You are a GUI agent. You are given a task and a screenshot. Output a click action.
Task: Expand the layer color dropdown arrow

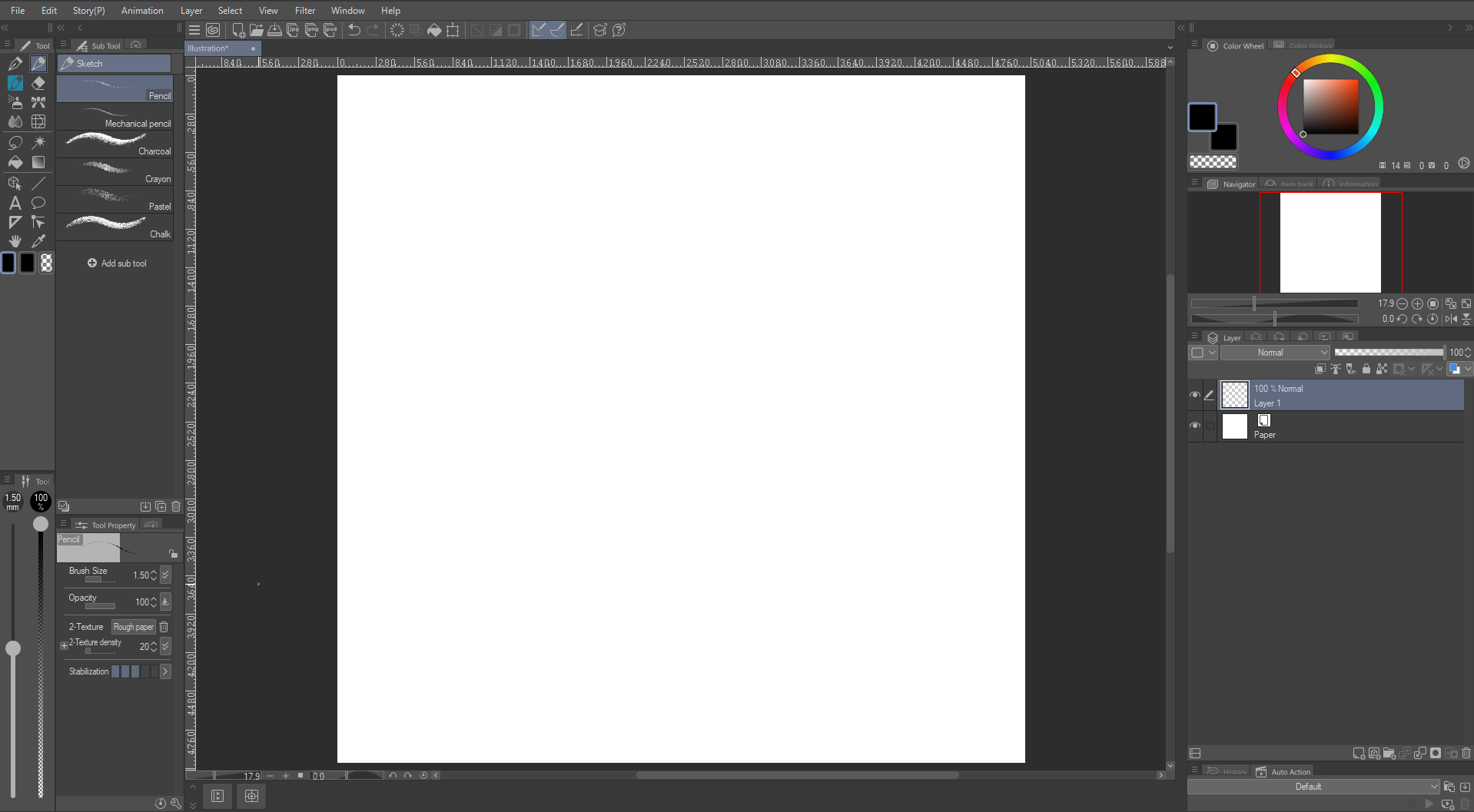pyautogui.click(x=1467, y=369)
